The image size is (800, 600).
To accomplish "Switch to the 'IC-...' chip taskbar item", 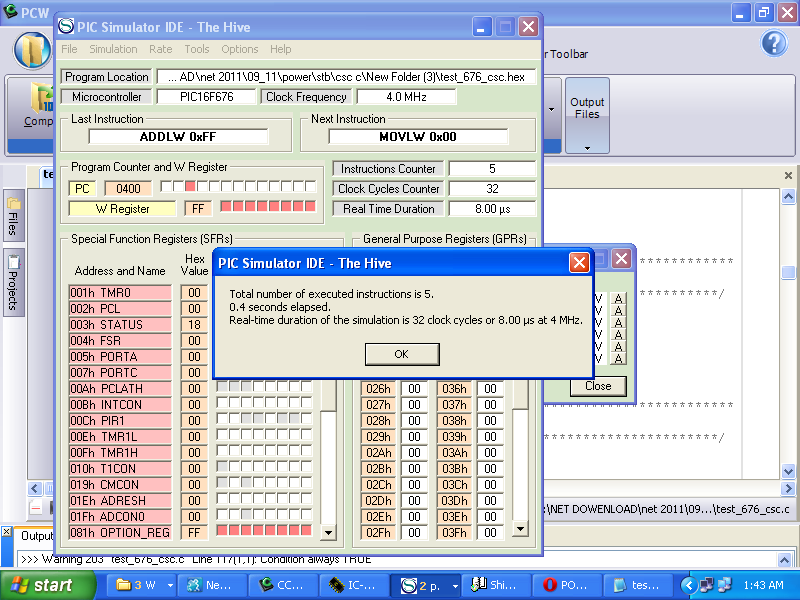I will coord(354,586).
